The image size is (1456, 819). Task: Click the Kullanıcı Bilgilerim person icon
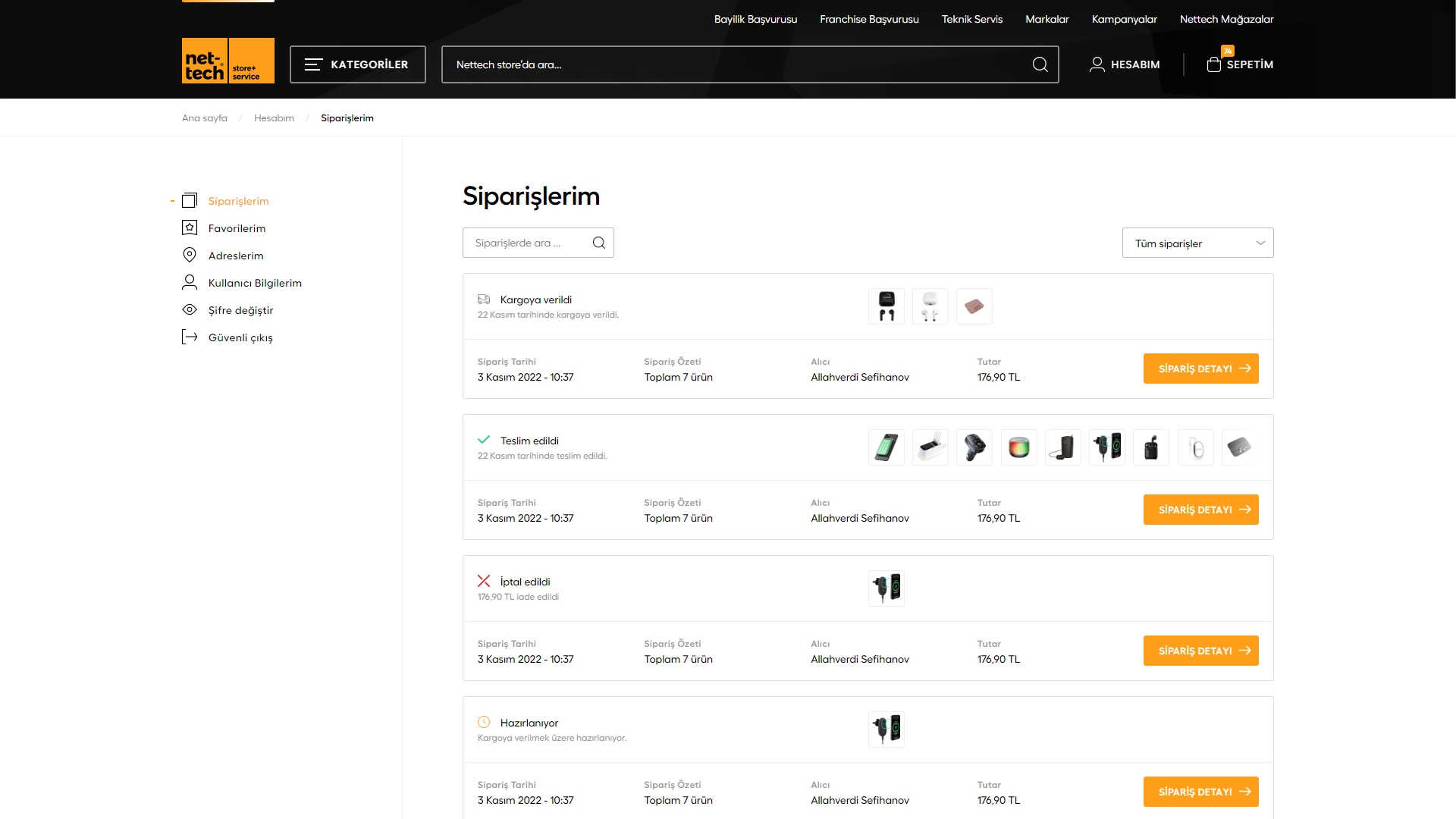coord(190,282)
